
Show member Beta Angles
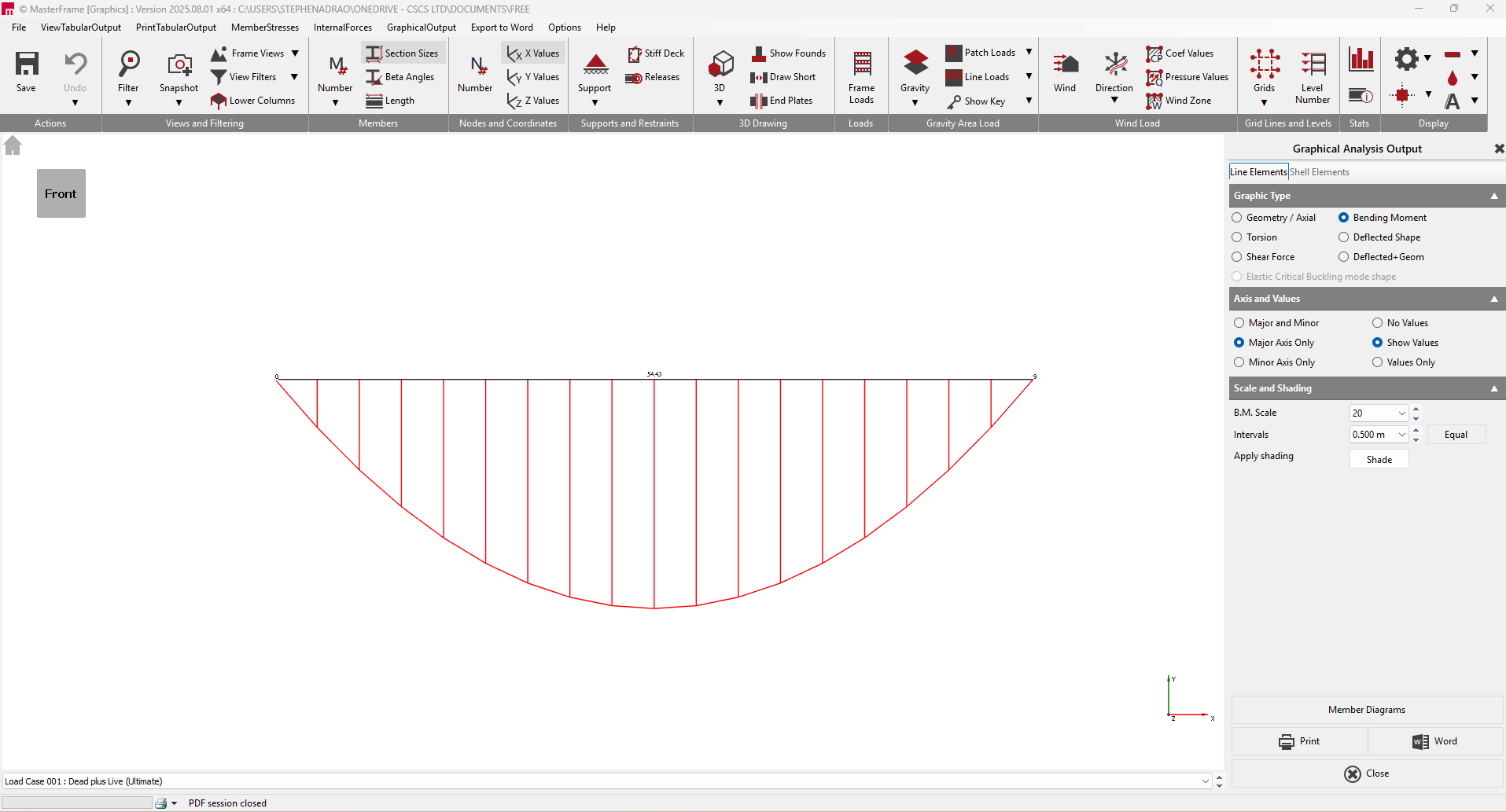click(x=401, y=77)
